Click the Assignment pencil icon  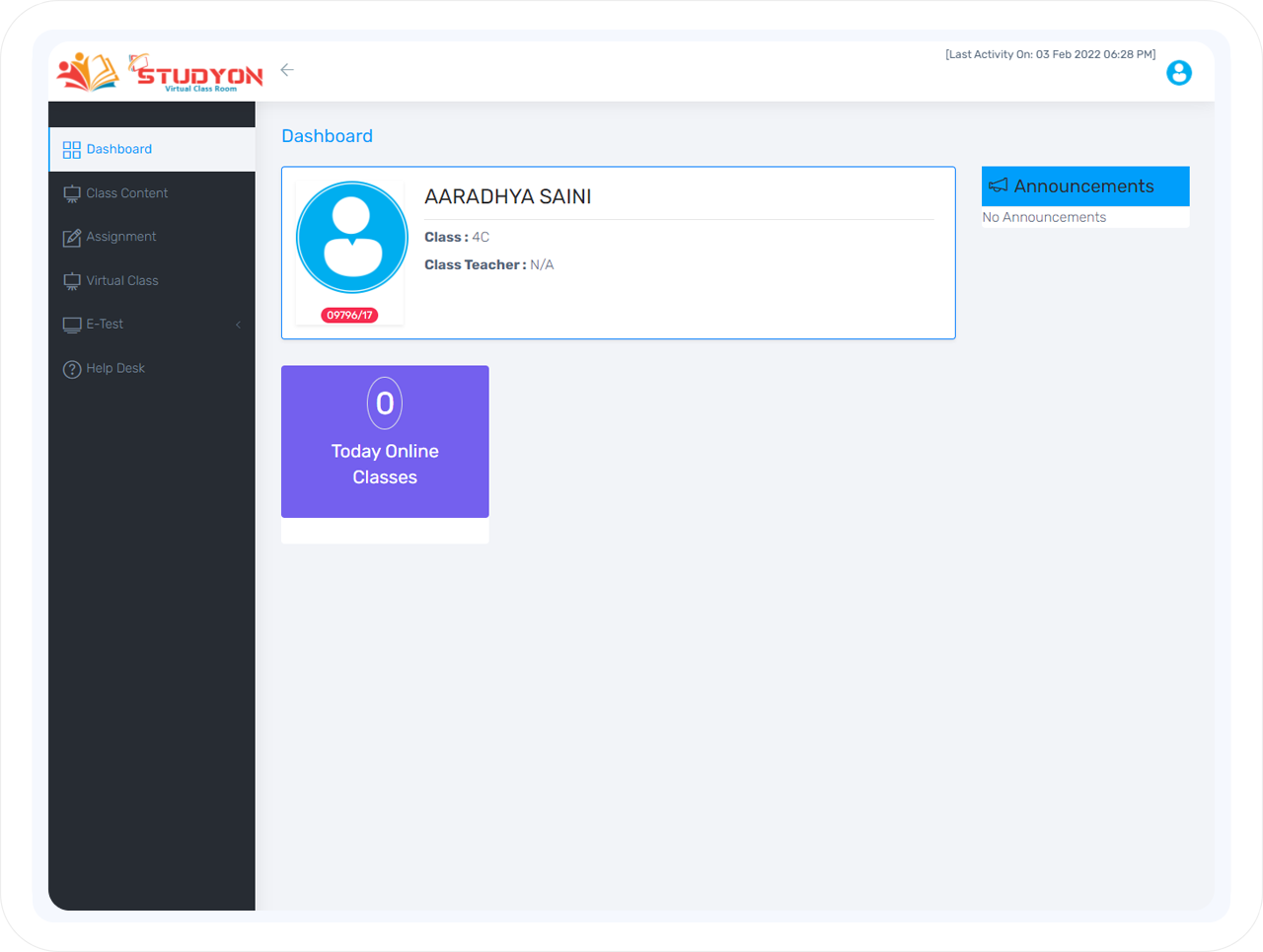(x=71, y=238)
